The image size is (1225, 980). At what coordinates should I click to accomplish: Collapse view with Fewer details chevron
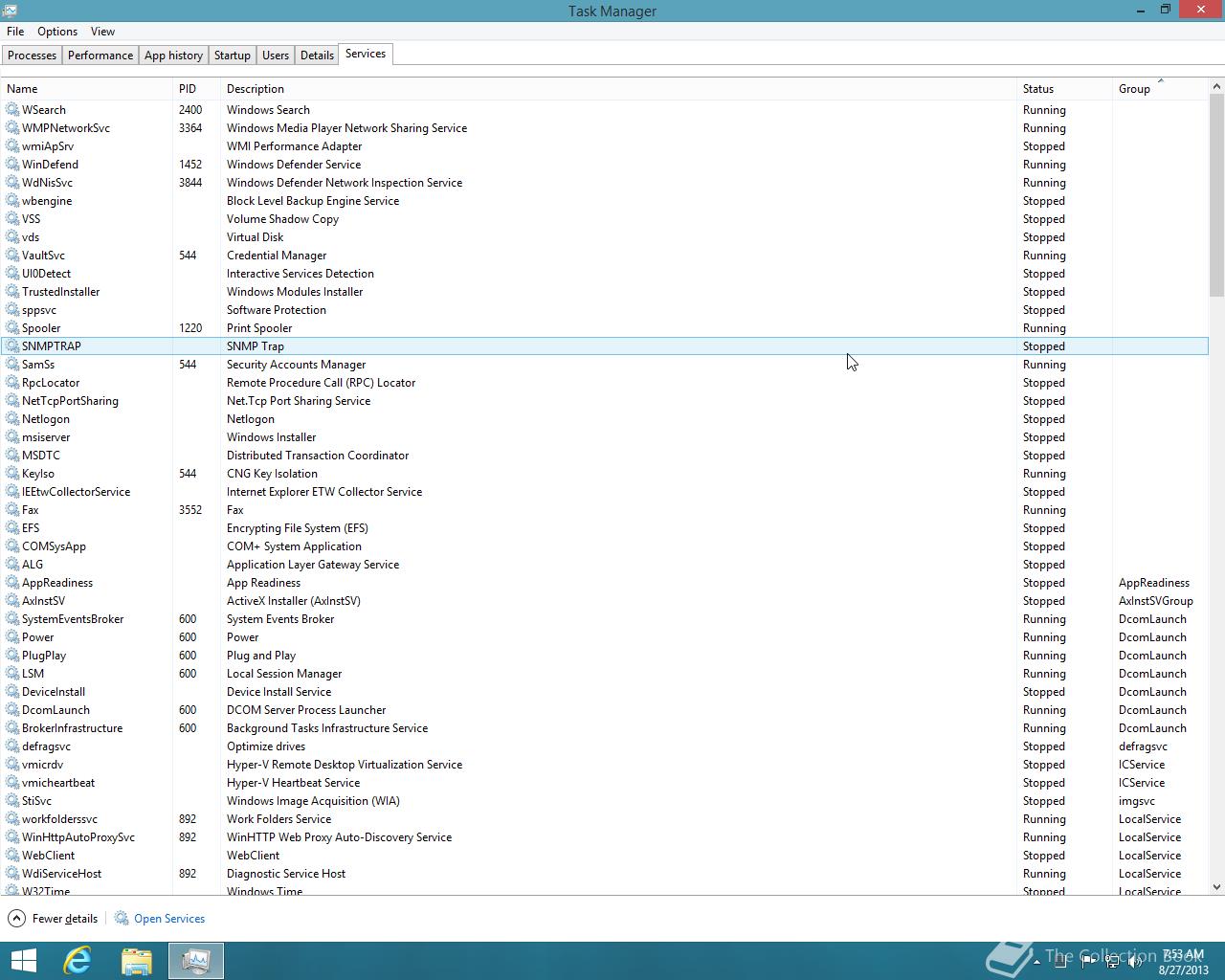[17, 919]
